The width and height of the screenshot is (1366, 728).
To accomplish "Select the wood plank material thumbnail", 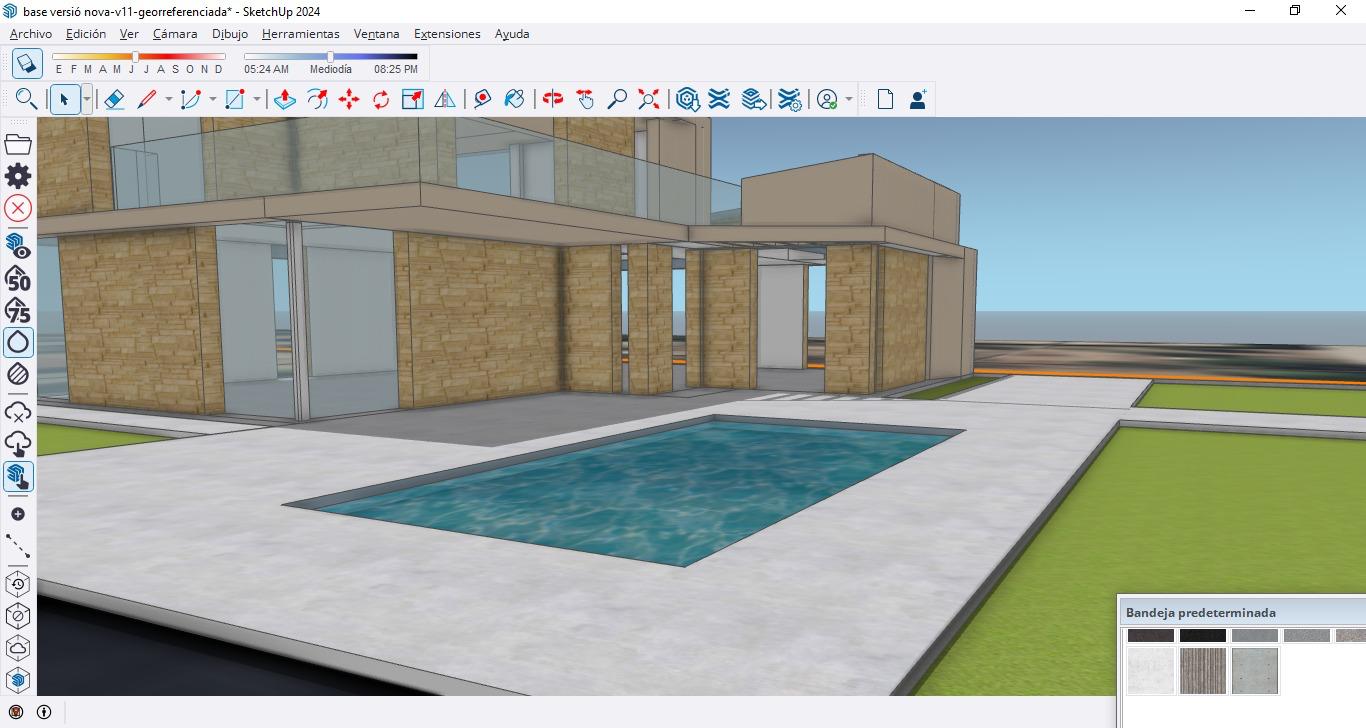I will coord(1202,670).
